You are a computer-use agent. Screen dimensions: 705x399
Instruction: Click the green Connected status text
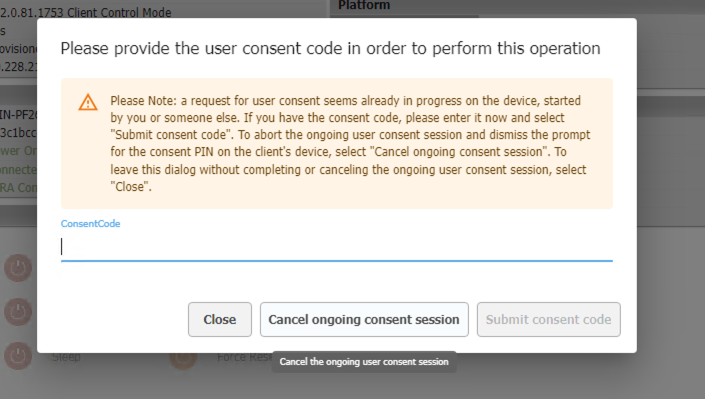[x=18, y=170]
